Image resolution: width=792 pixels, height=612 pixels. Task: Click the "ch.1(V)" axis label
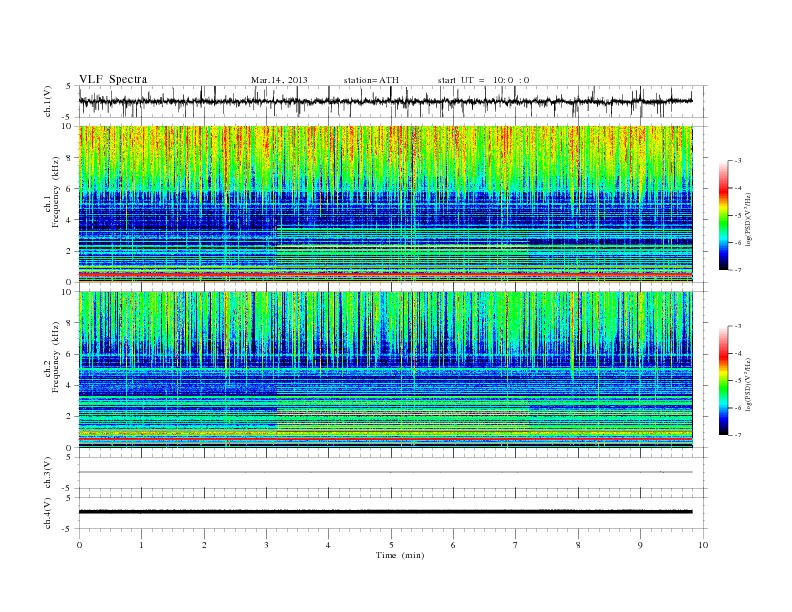pos(48,101)
